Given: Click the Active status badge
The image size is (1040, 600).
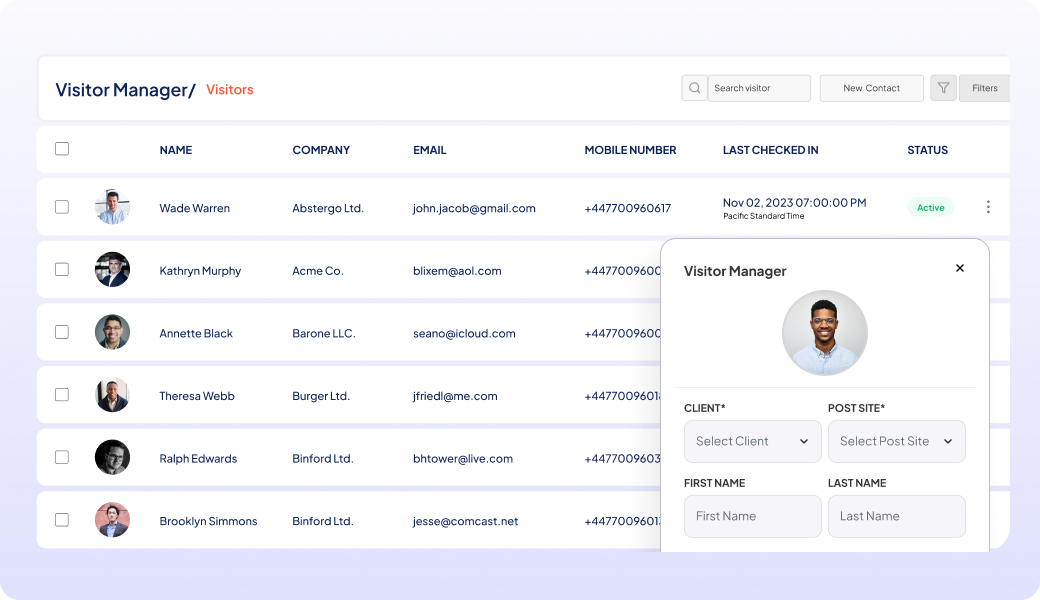Looking at the screenshot, I should pyautogui.click(x=931, y=208).
